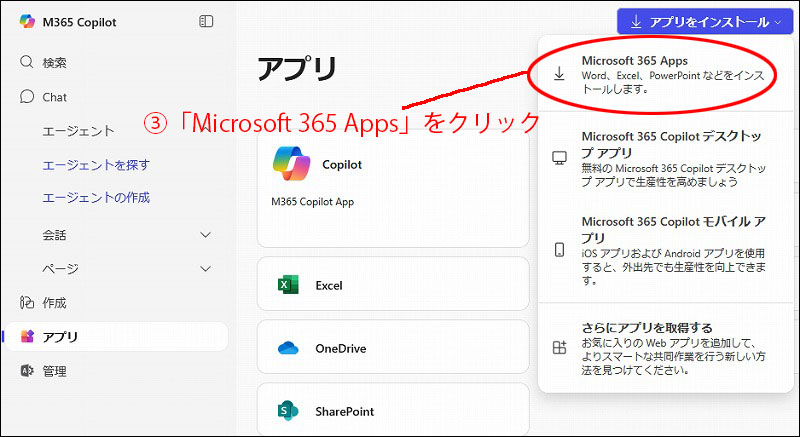Click the download icon inside アプリをインストール button
This screenshot has width=800, height=437.
coord(636,22)
